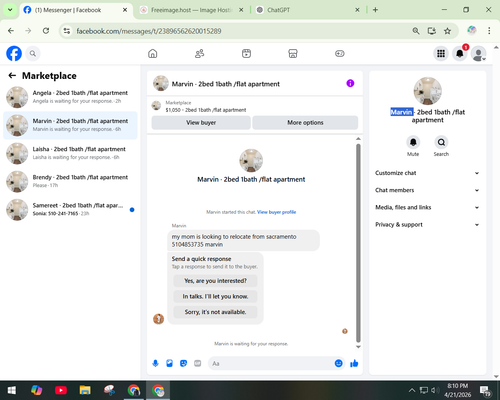
Task: Click the listing thumbnail in right panel
Action: (x=428, y=91)
